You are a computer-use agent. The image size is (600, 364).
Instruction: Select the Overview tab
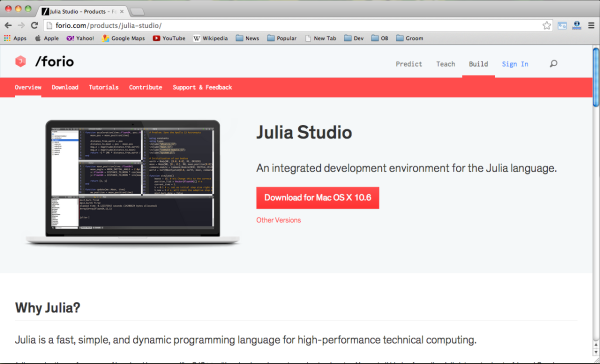[28, 87]
